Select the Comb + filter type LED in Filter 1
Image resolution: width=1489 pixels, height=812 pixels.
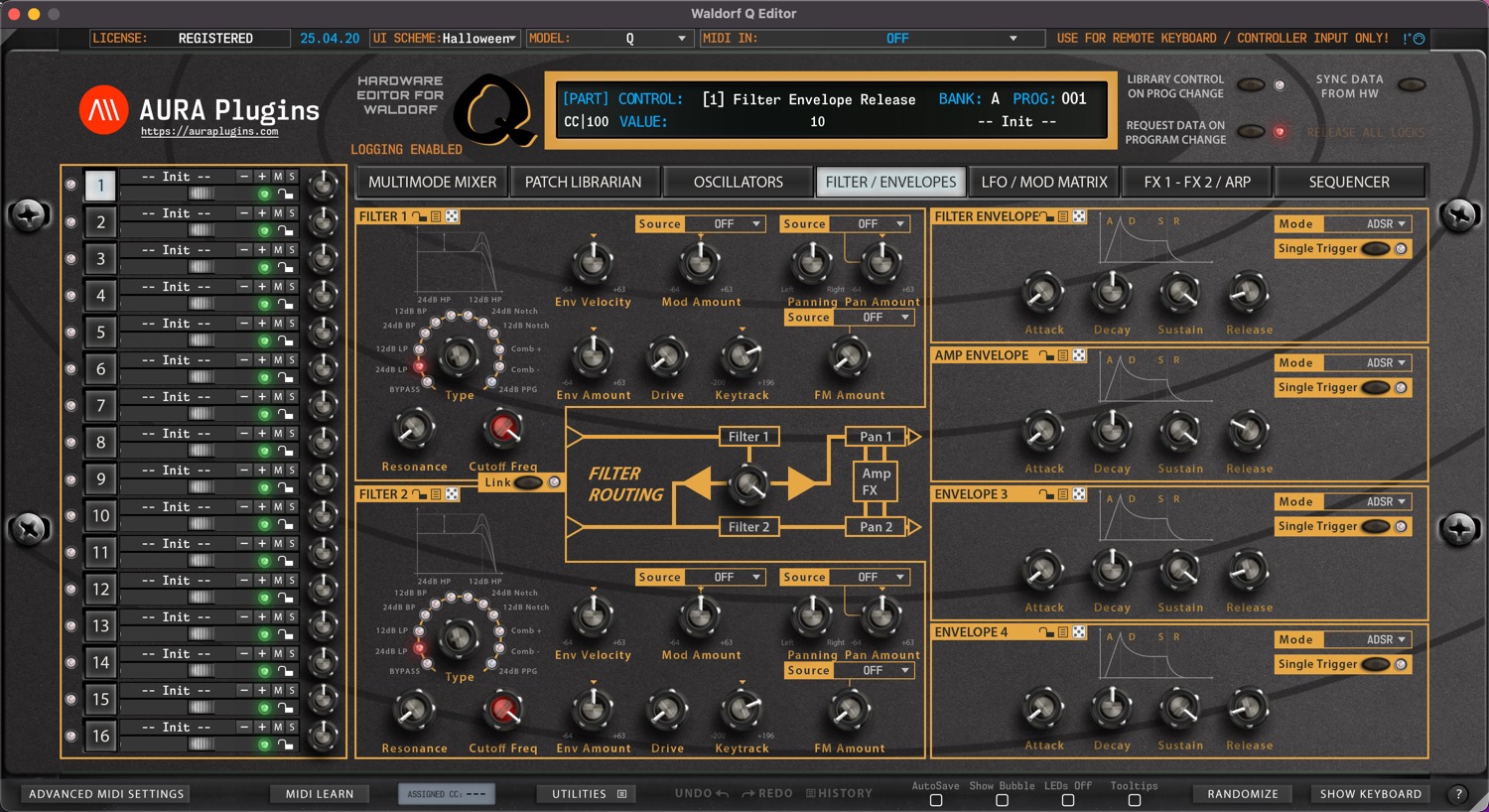coord(498,348)
